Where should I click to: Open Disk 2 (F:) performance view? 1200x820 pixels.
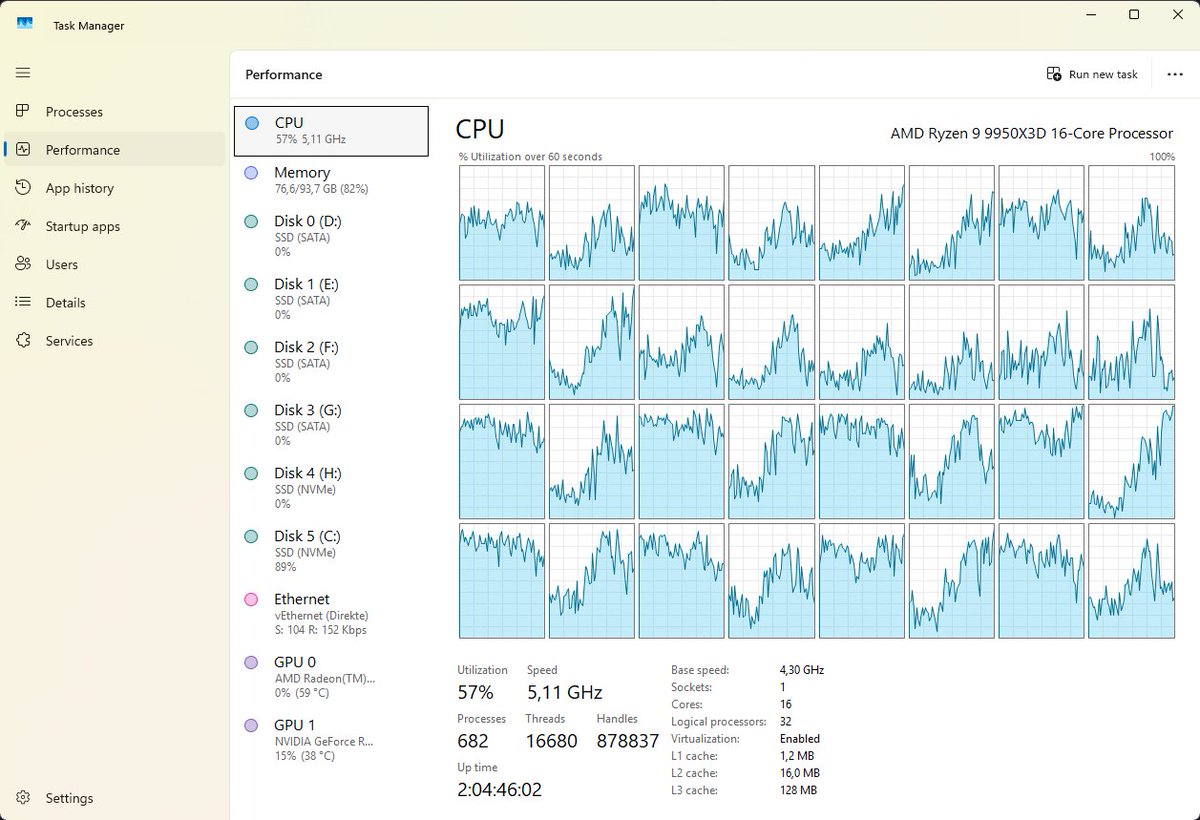click(x=331, y=362)
